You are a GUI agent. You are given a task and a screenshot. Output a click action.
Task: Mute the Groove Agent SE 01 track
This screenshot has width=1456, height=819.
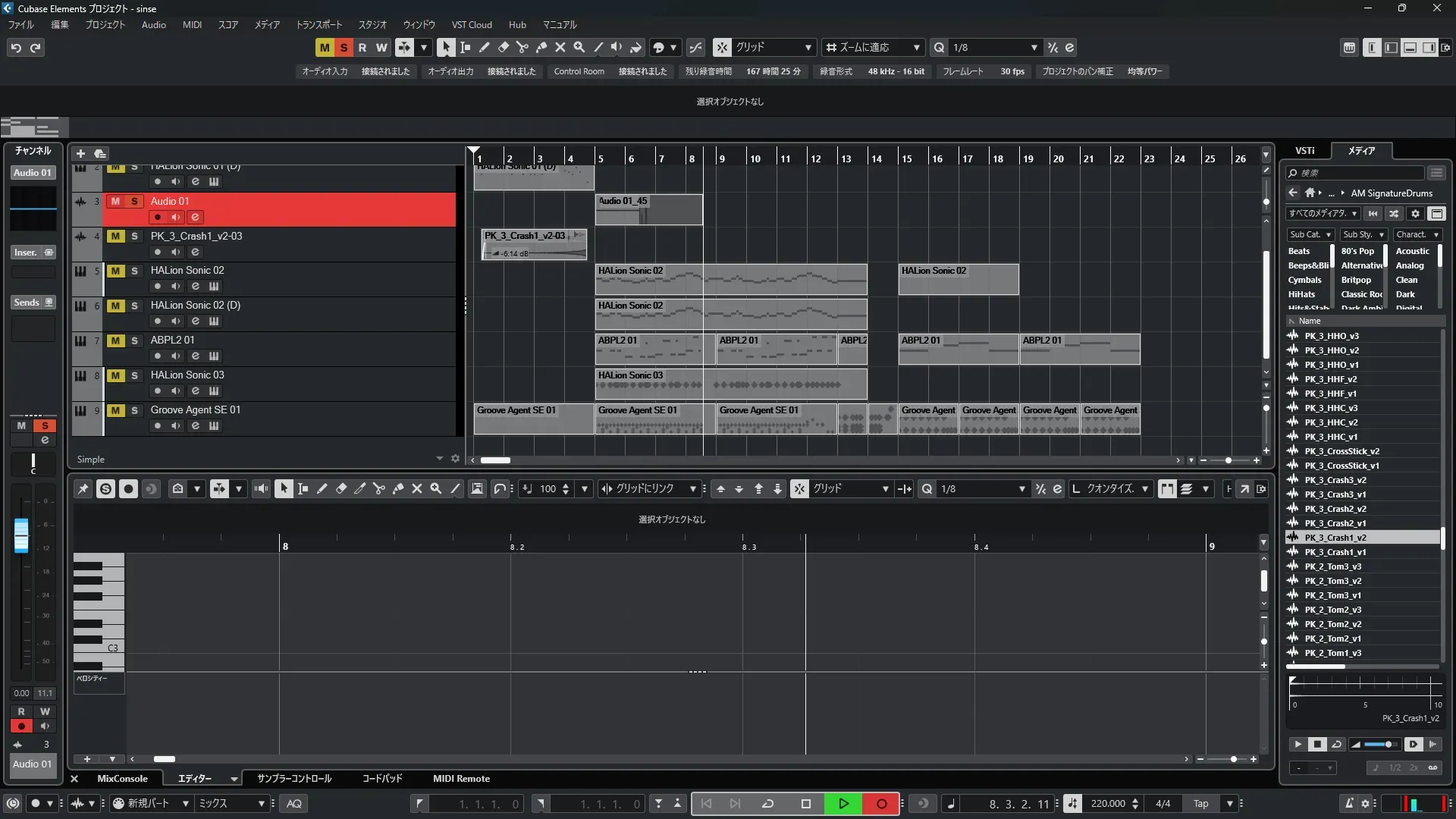tap(115, 410)
